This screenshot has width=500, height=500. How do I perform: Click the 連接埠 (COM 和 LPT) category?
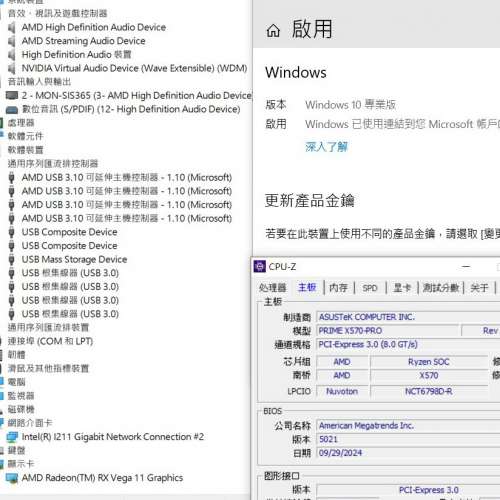[50, 341]
